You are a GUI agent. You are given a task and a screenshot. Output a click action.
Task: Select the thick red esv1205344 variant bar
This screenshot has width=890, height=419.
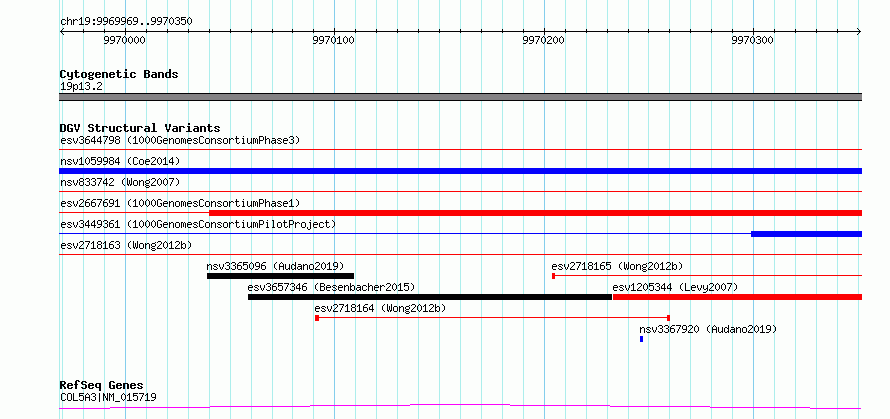[737, 297]
